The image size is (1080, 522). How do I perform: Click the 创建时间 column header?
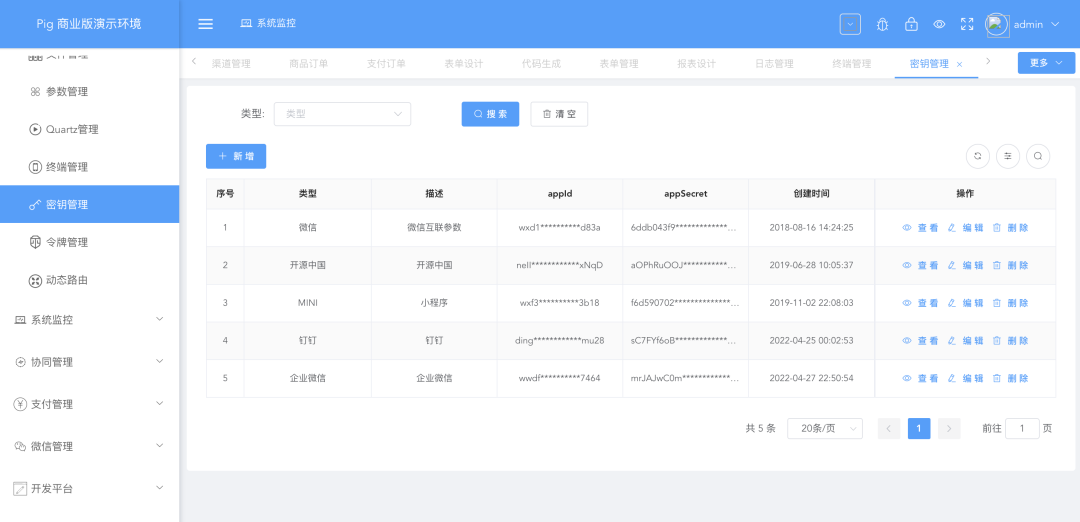(x=811, y=194)
